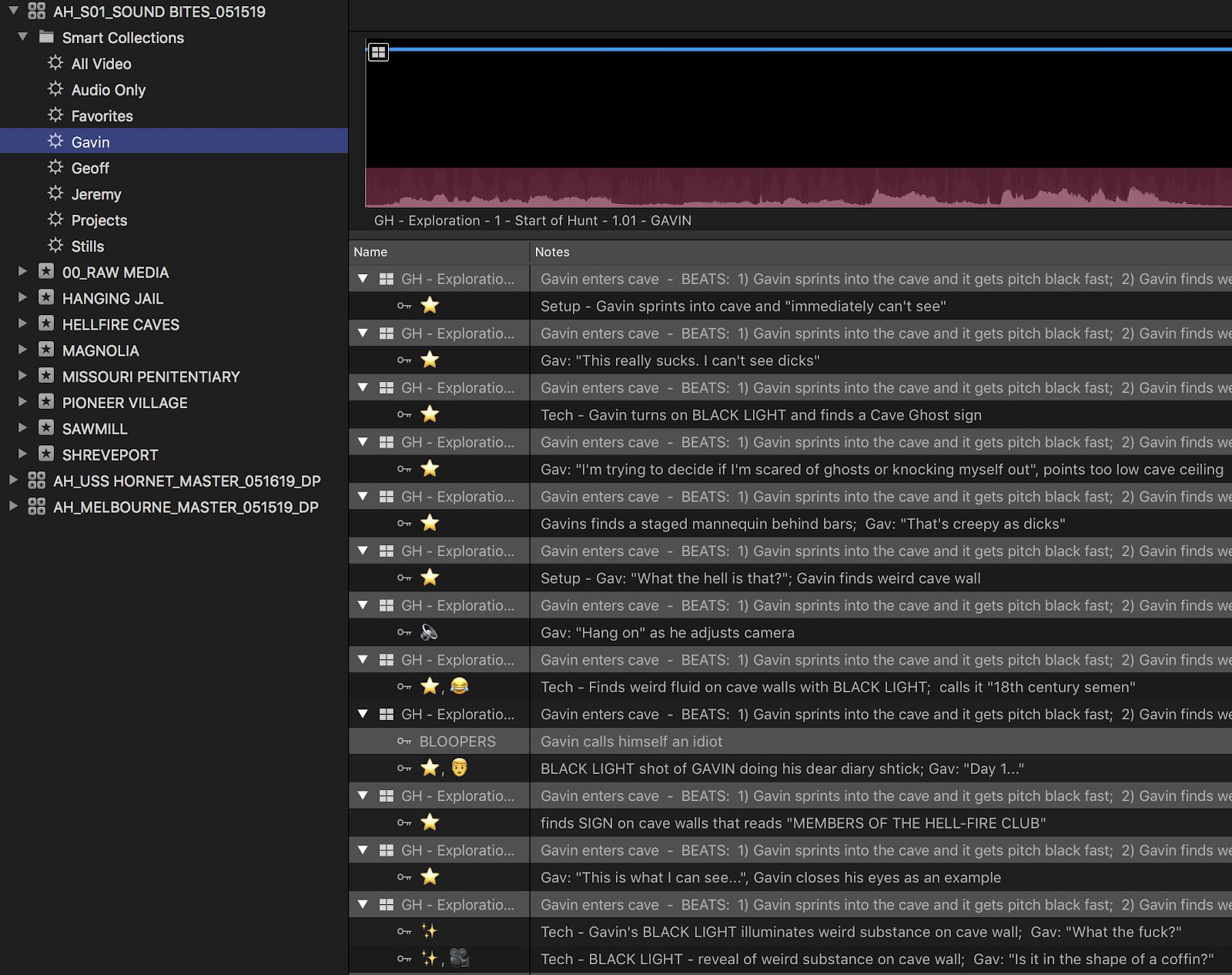Click the face emoji keyword on Day 1 row
This screenshot has width=1232, height=975.
click(x=460, y=768)
